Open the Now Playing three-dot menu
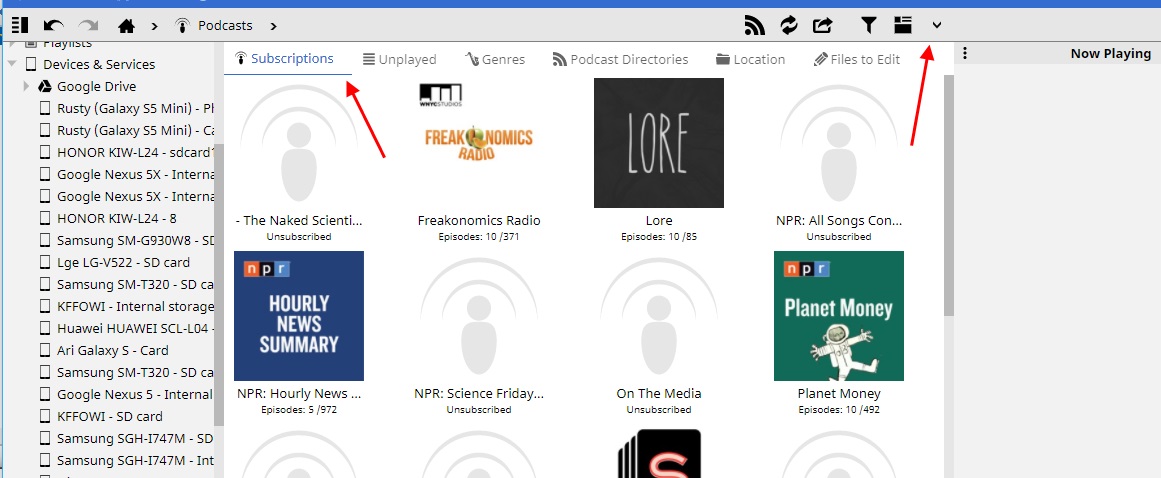 [965, 54]
